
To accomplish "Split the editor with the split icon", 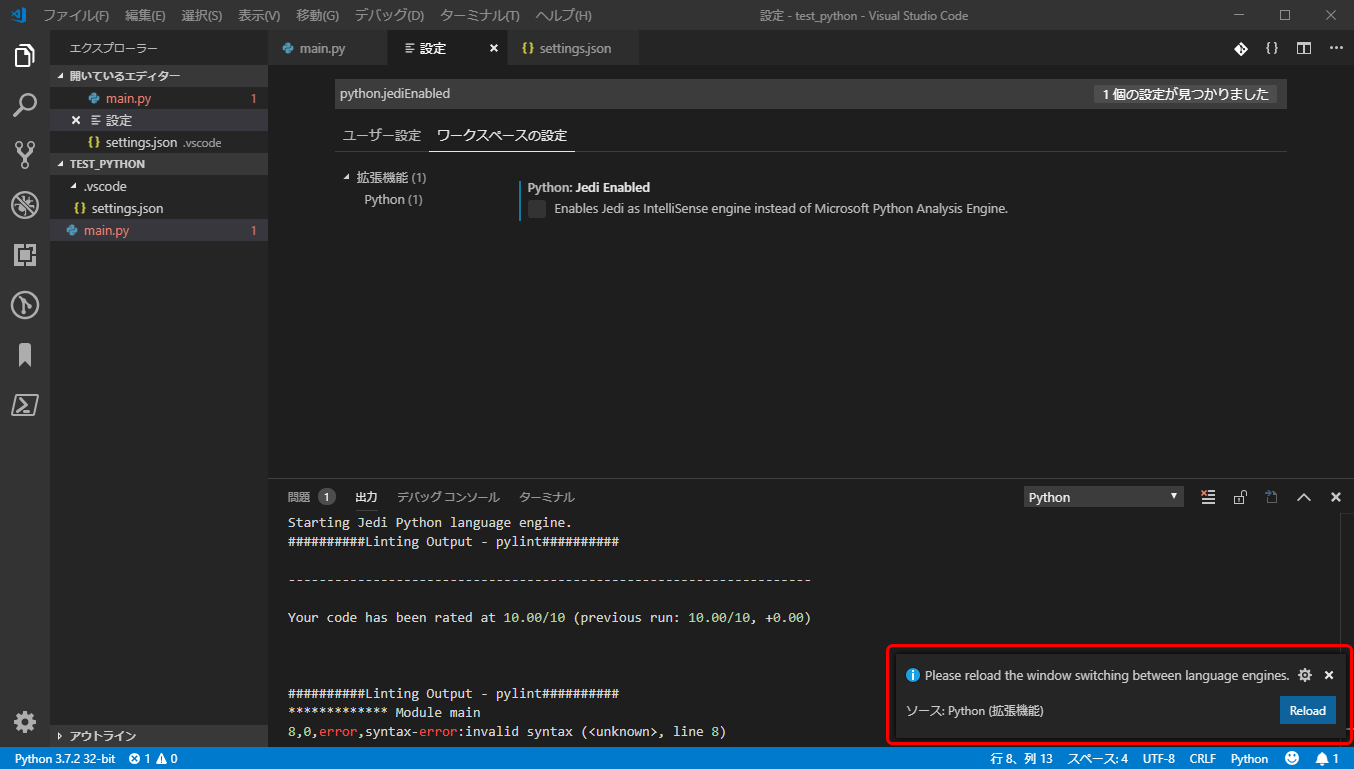I will pyautogui.click(x=1302, y=47).
